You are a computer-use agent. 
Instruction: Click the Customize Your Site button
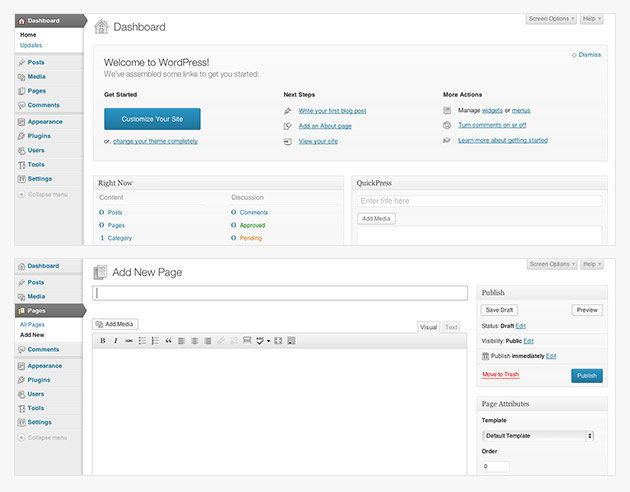tap(152, 119)
